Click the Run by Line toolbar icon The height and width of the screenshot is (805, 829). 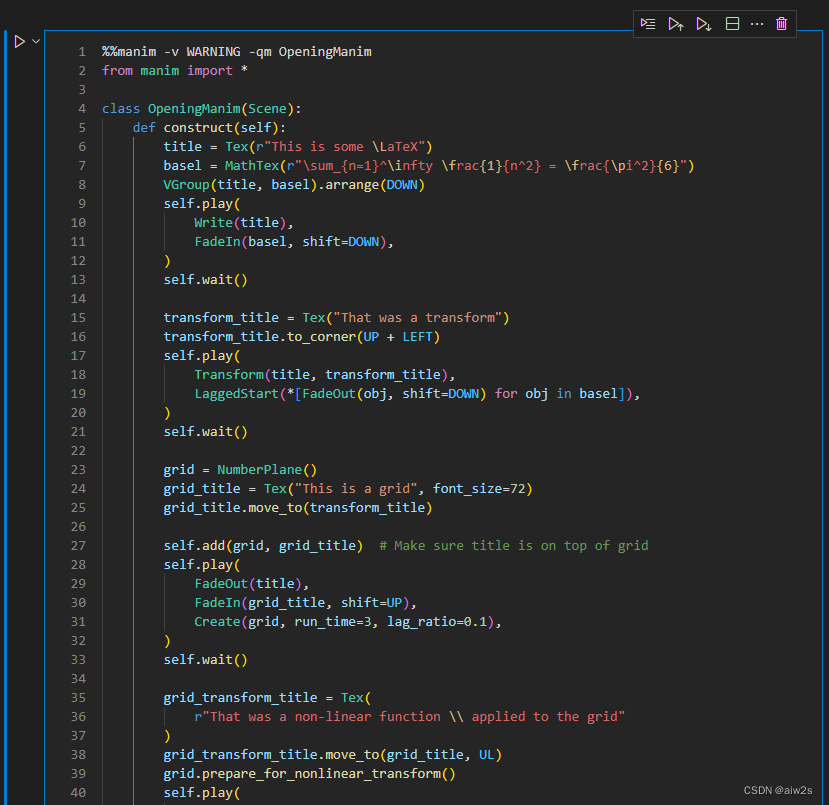coord(648,24)
